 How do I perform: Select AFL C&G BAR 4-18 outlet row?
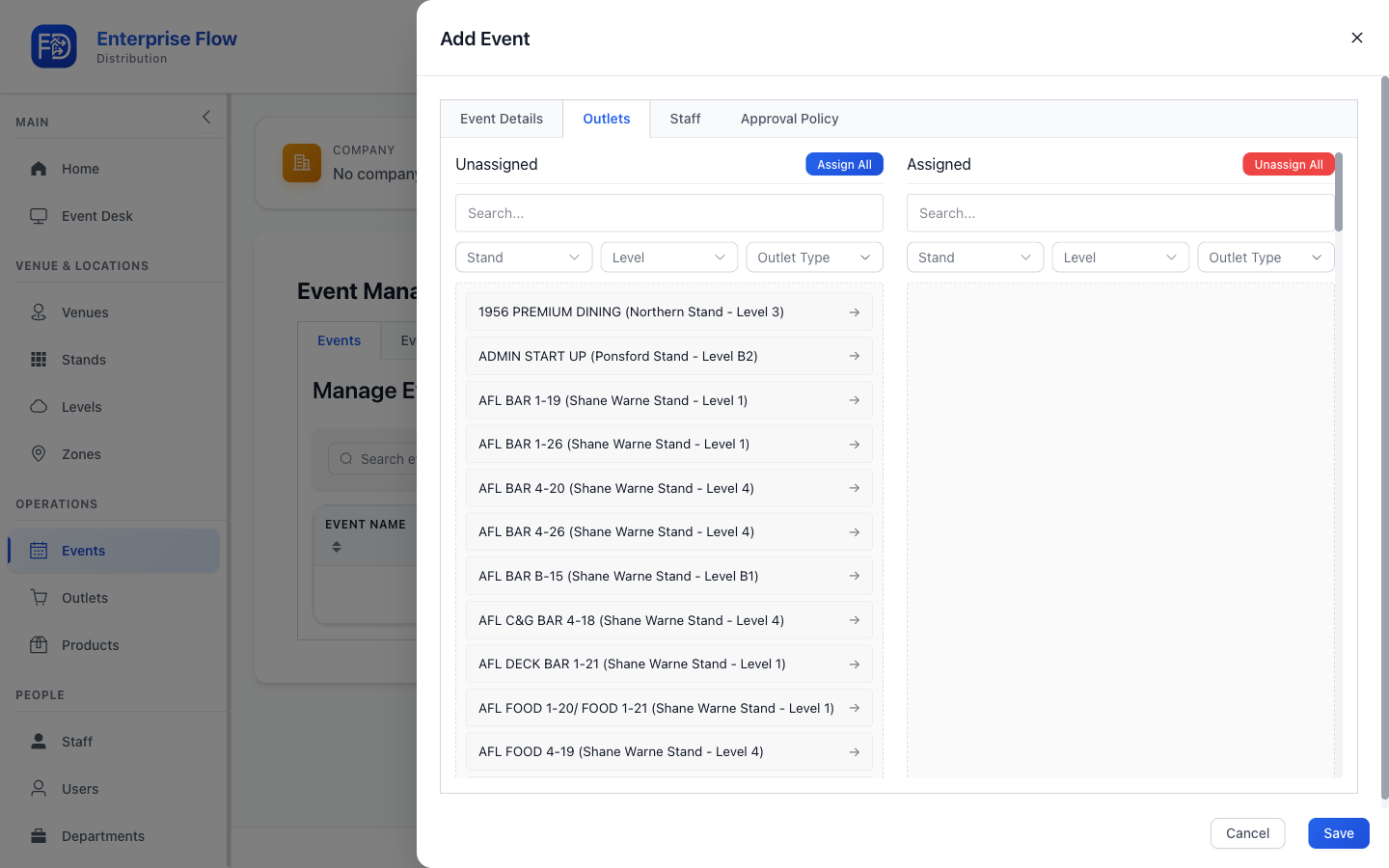click(x=669, y=620)
